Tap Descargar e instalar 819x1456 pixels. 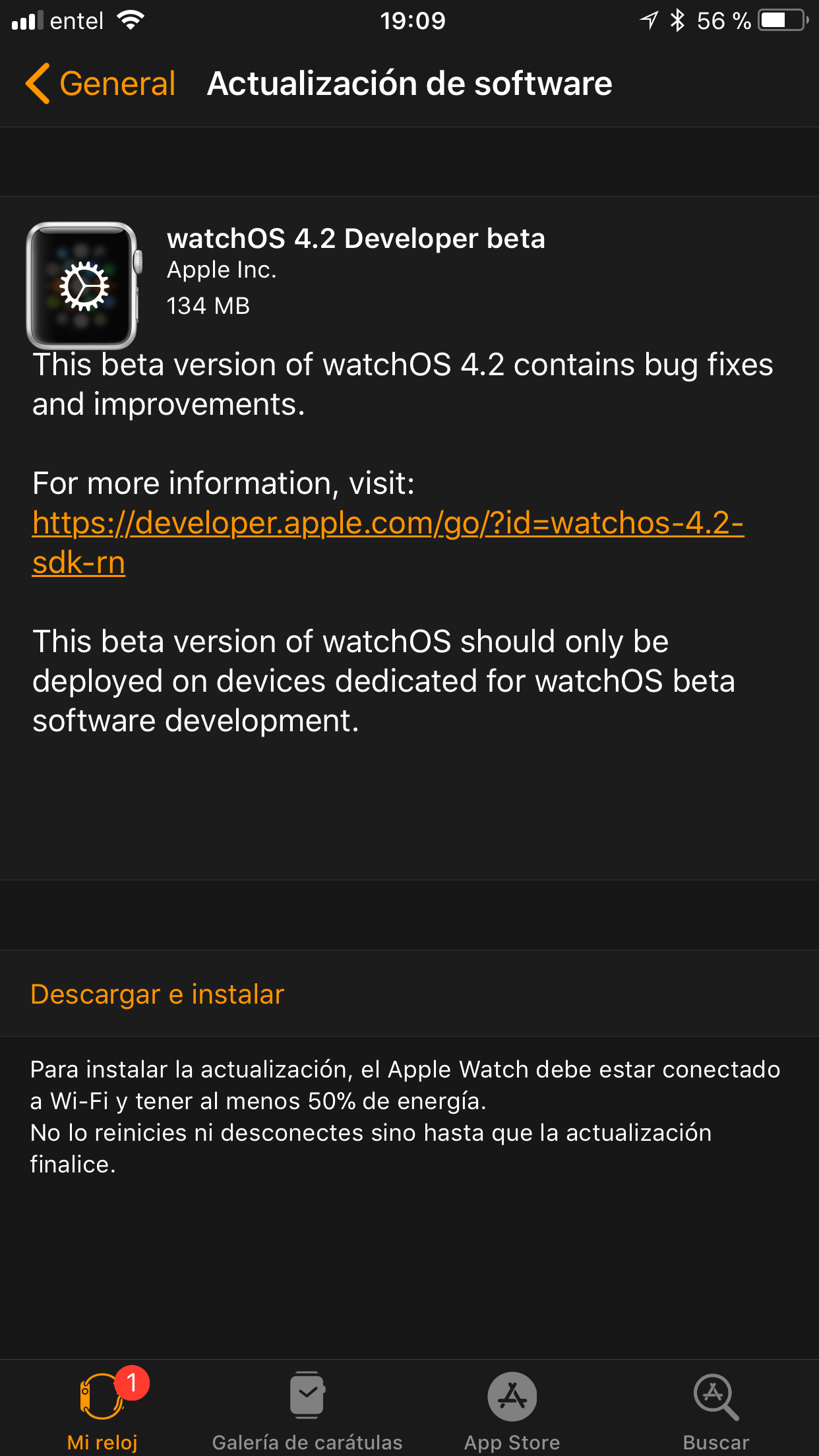[157, 994]
